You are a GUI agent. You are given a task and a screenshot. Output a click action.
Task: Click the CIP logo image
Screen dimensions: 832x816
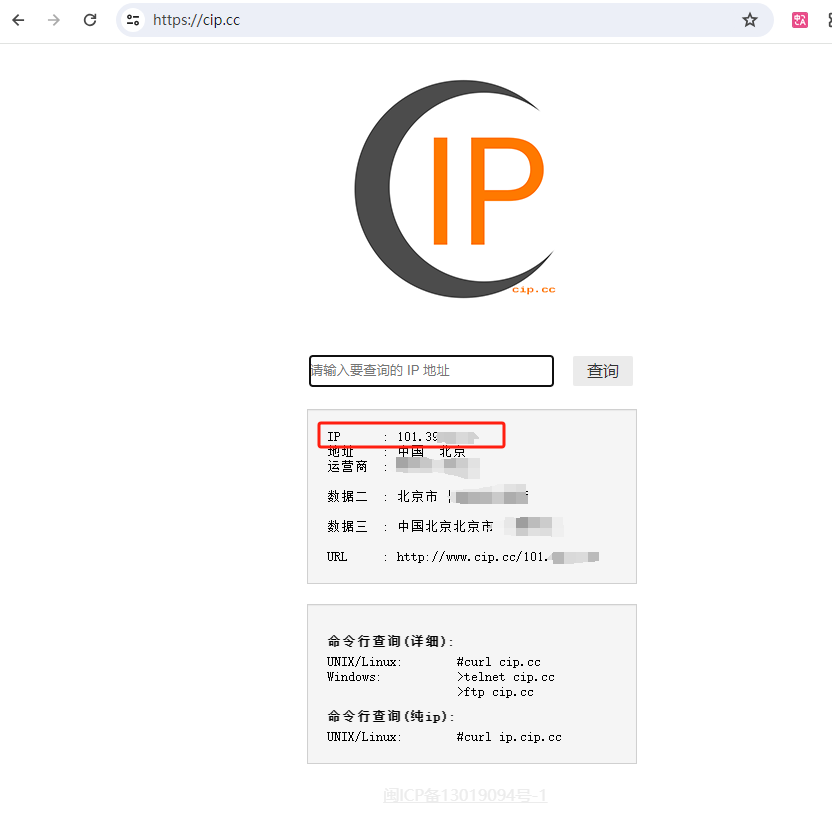pyautogui.click(x=456, y=189)
